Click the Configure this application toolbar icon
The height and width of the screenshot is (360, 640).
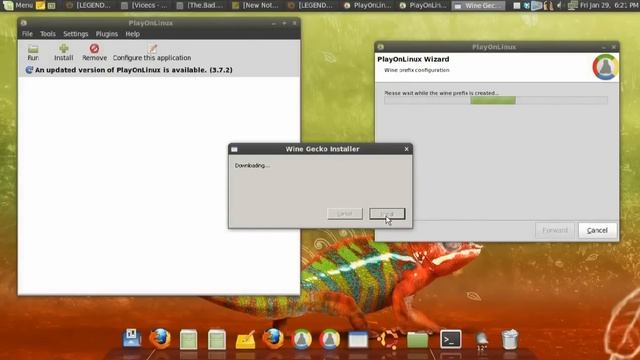coord(152,49)
